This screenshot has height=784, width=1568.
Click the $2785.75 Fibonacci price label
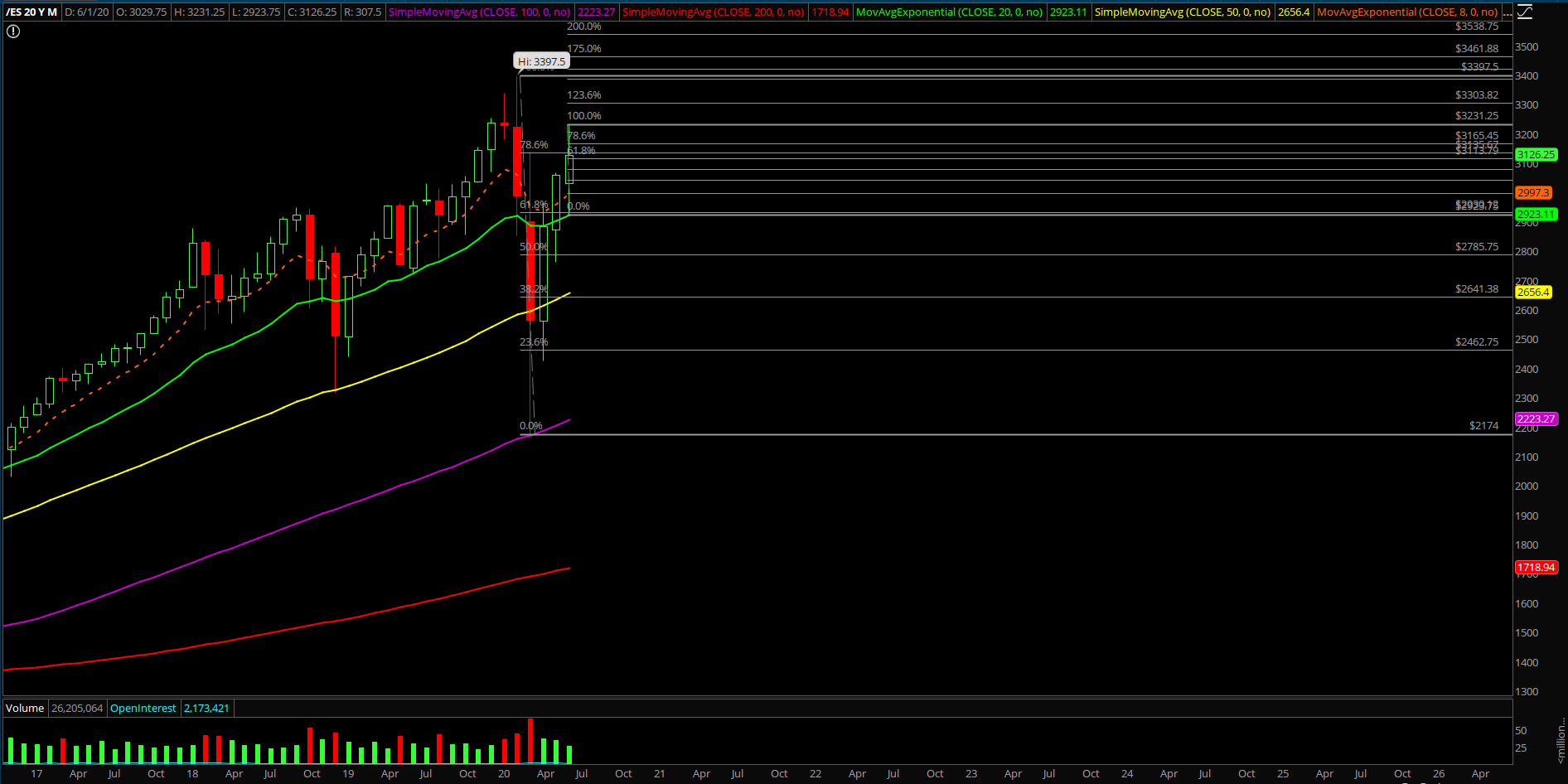pyautogui.click(x=1477, y=247)
